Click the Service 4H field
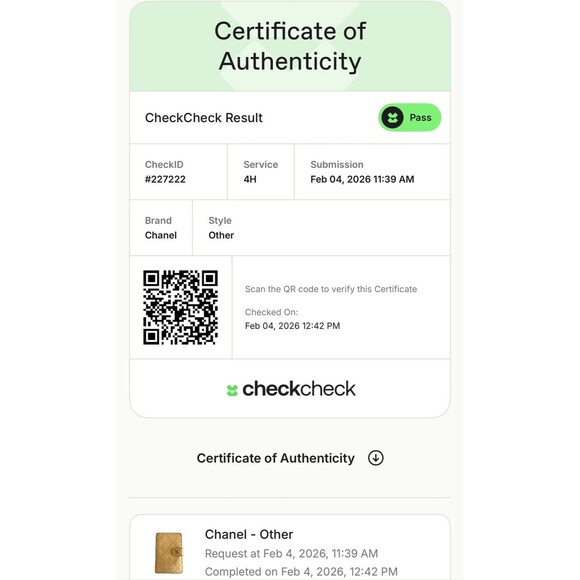Viewport: 580px width, 580px height. [261, 172]
